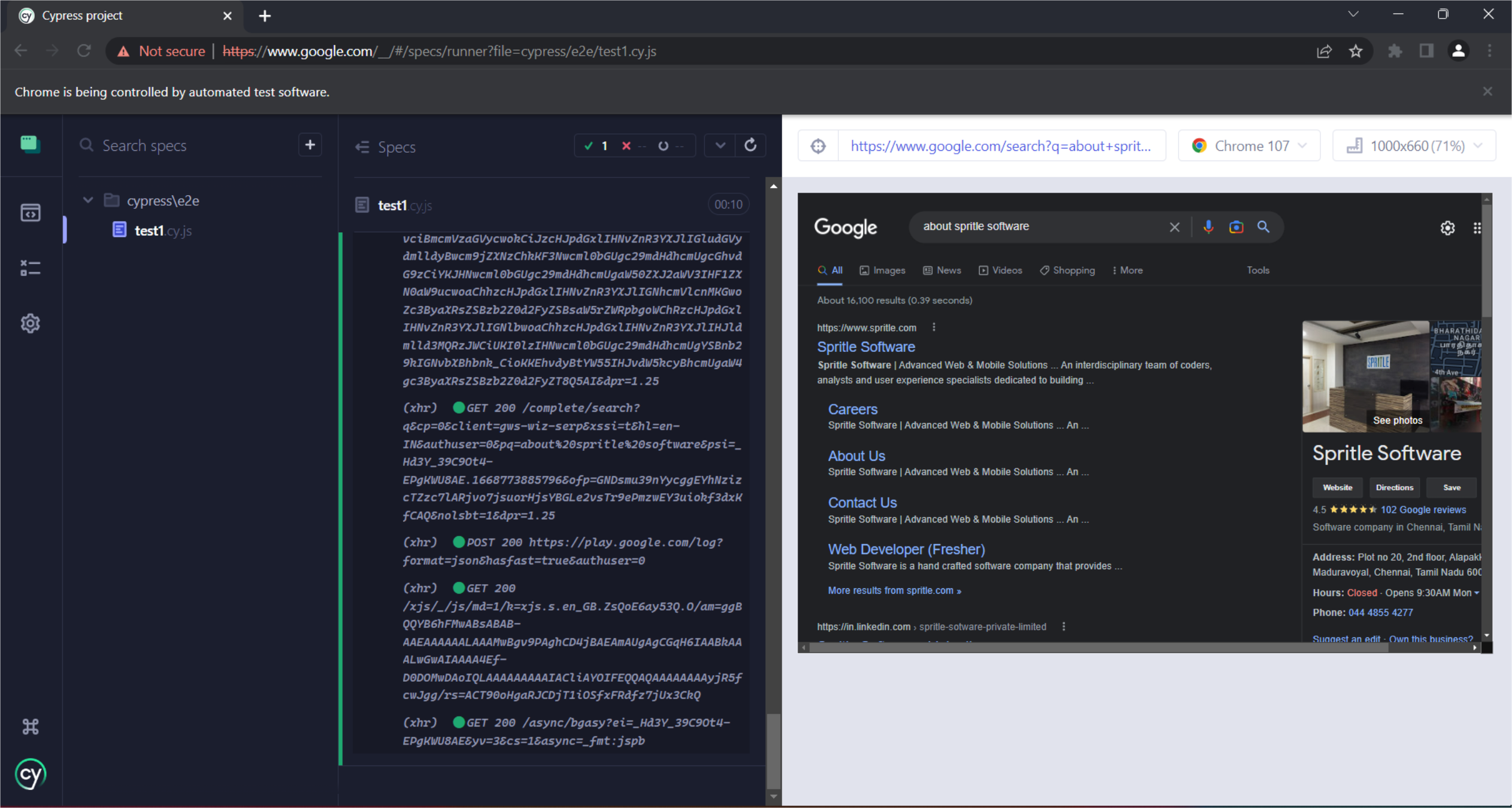The height and width of the screenshot is (808, 1512).
Task: Click the command log vertical scrollbar thumb
Action: (x=774, y=751)
